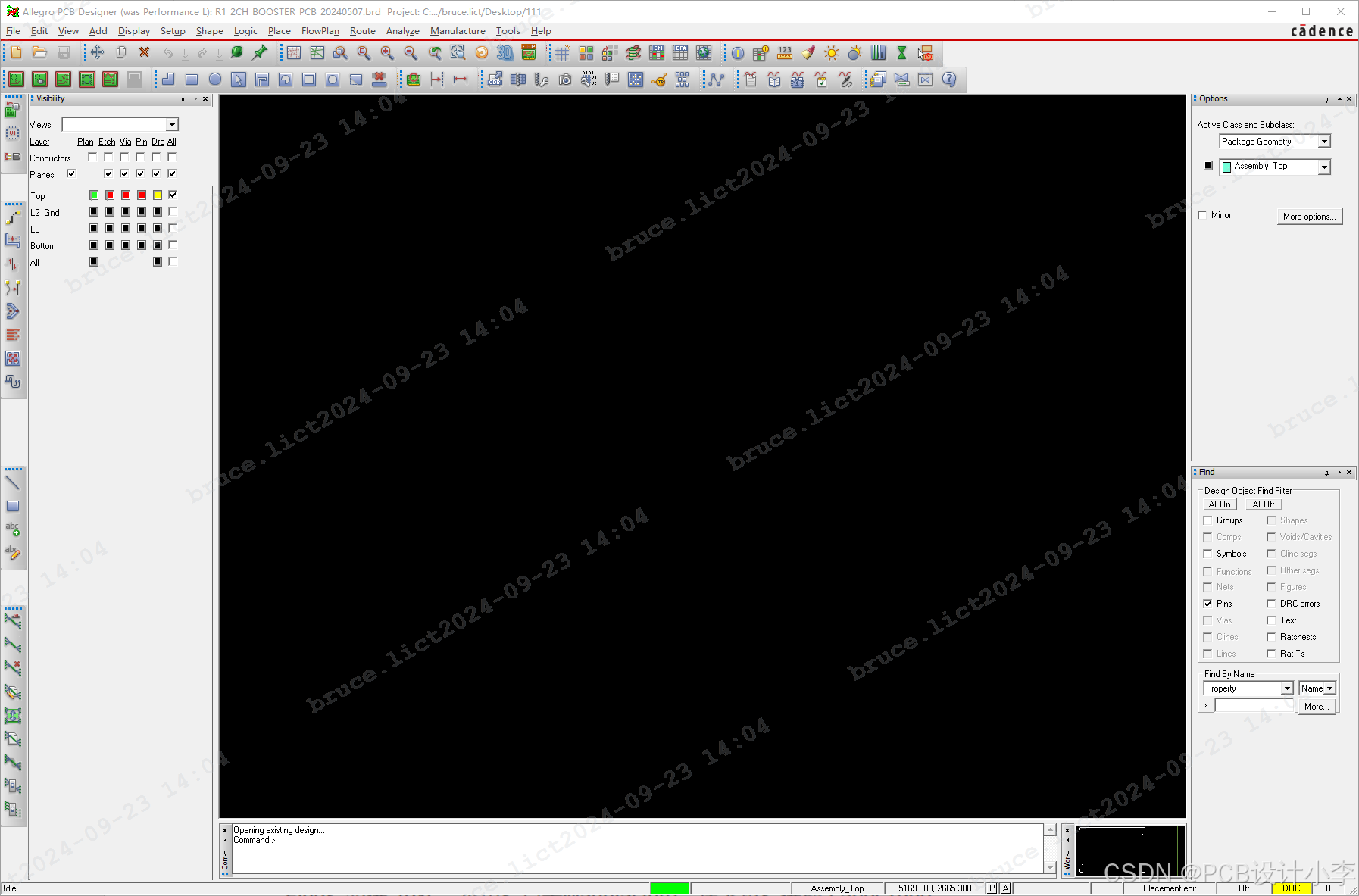Image resolution: width=1359 pixels, height=896 pixels.
Task: Click the red X Delete tool
Action: (144, 52)
